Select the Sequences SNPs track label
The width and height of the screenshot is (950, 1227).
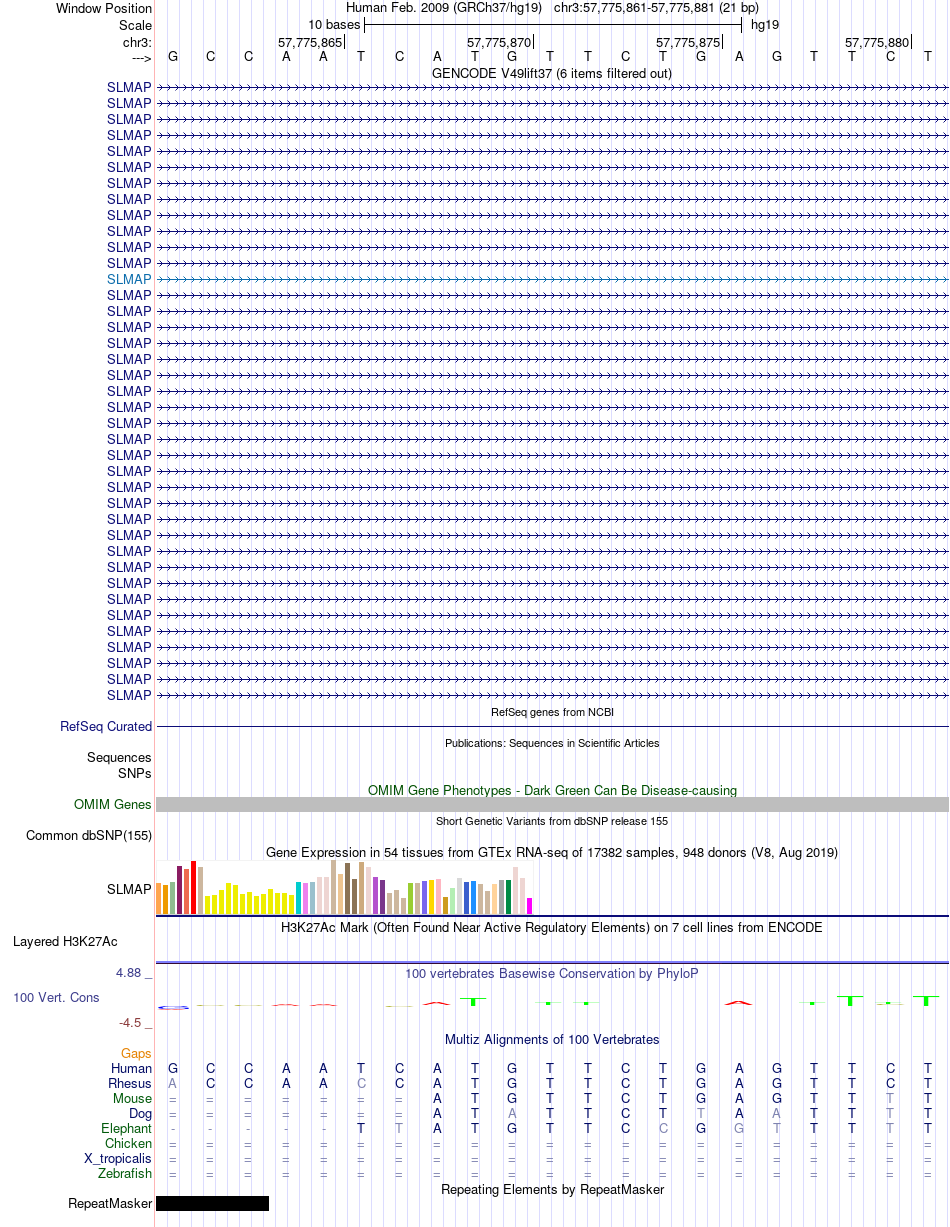pos(119,765)
